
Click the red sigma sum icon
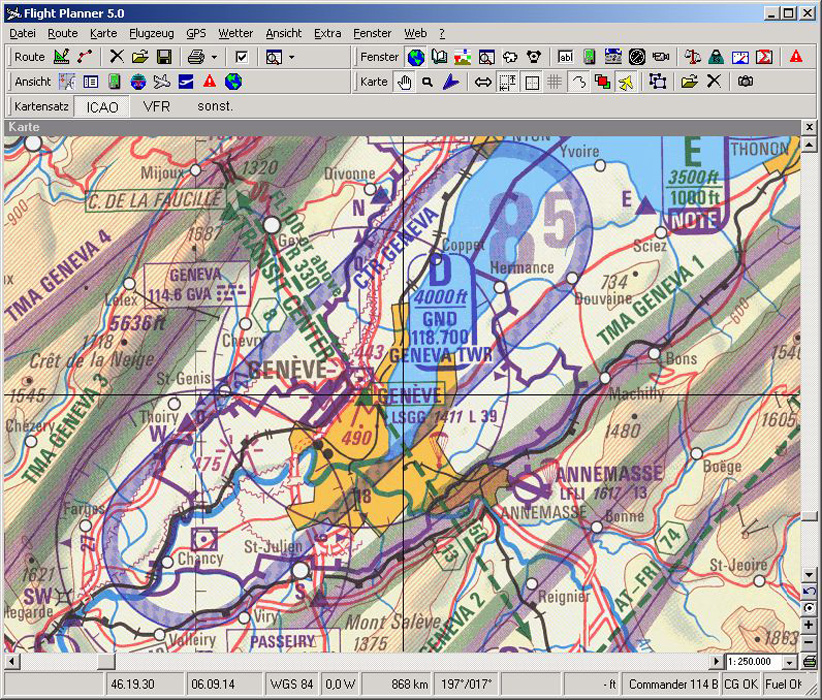point(764,57)
